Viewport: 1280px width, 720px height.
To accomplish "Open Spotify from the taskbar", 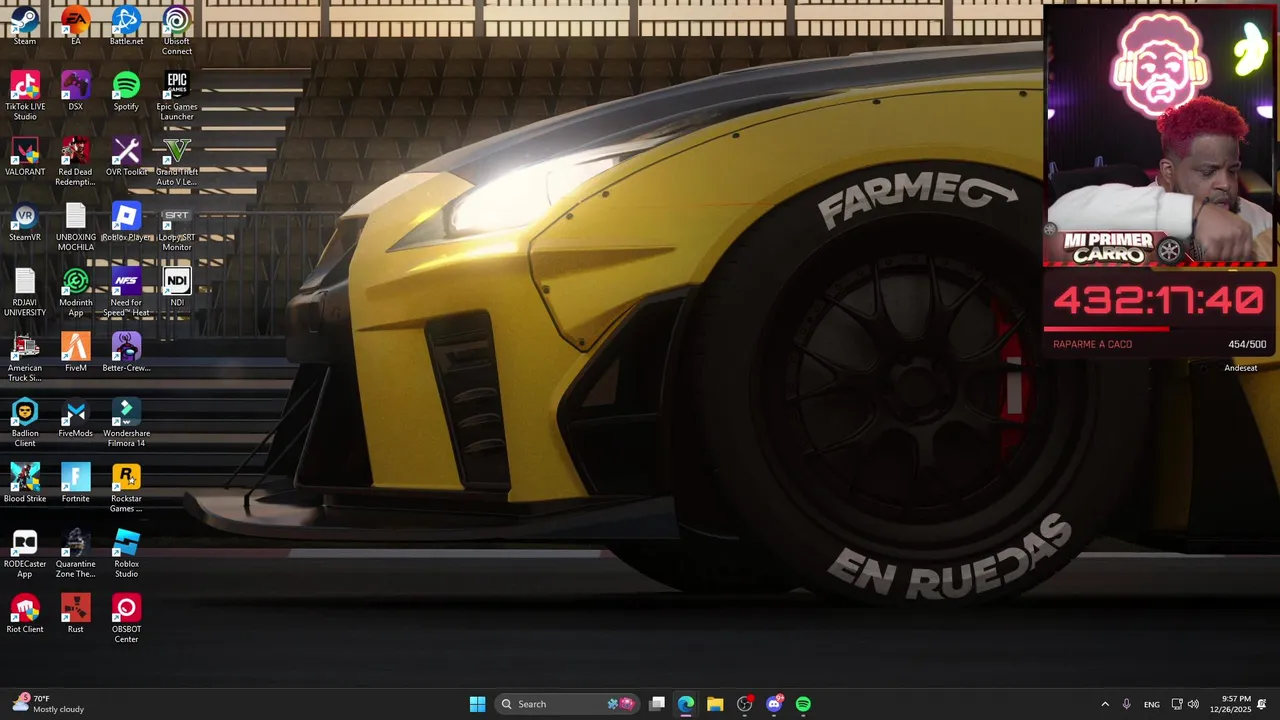I will [x=803, y=704].
